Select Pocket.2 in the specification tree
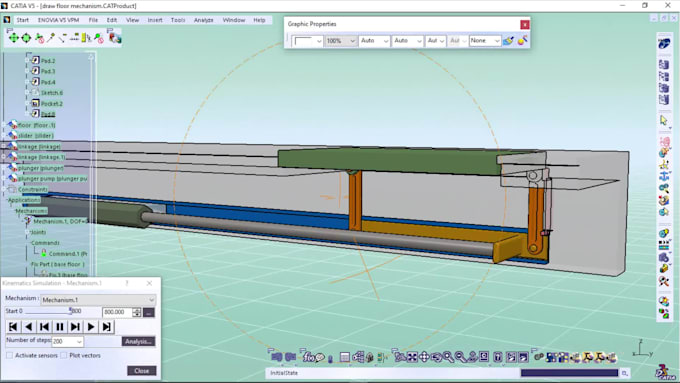 click(x=52, y=104)
